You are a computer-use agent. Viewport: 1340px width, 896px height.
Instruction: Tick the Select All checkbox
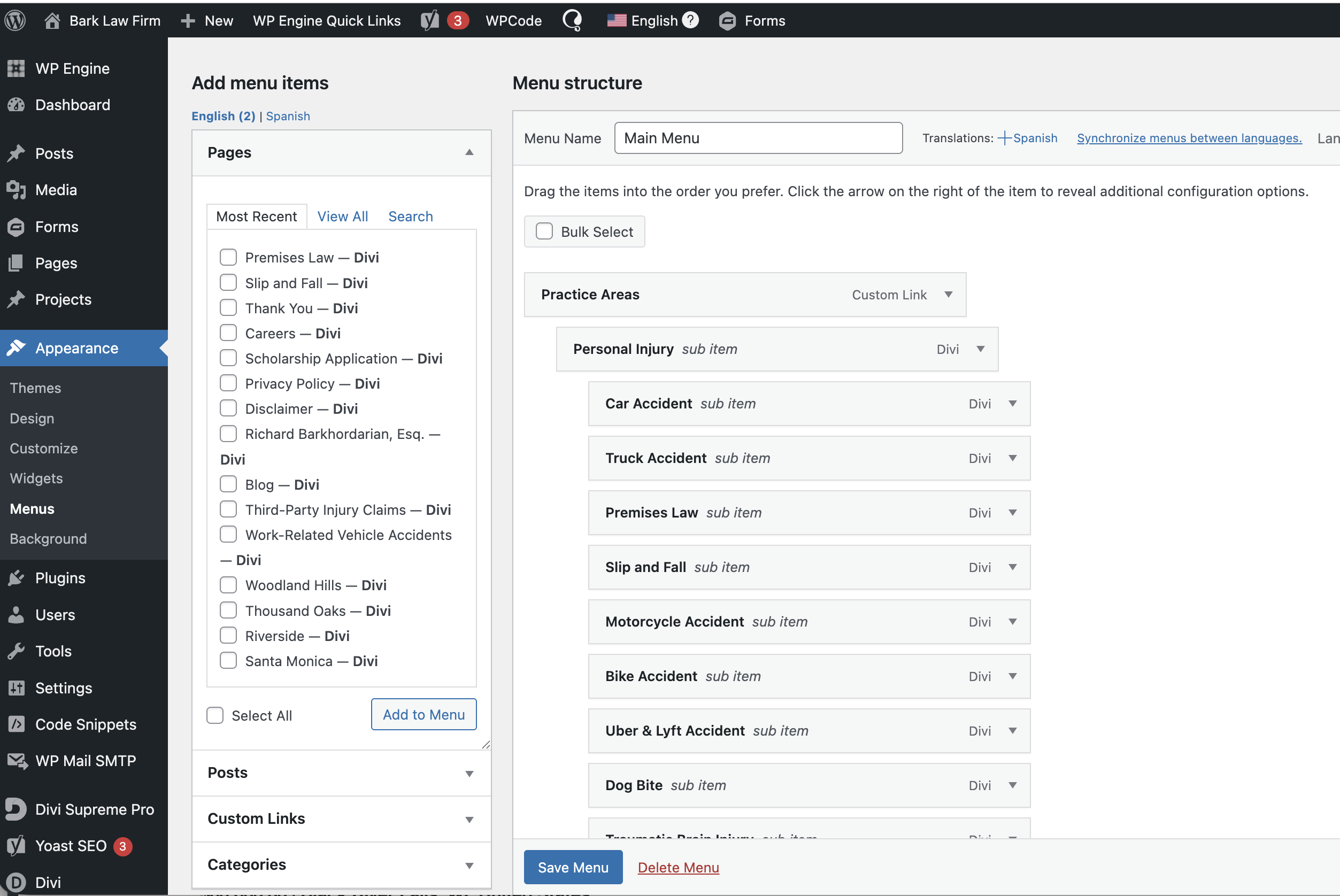click(x=215, y=715)
